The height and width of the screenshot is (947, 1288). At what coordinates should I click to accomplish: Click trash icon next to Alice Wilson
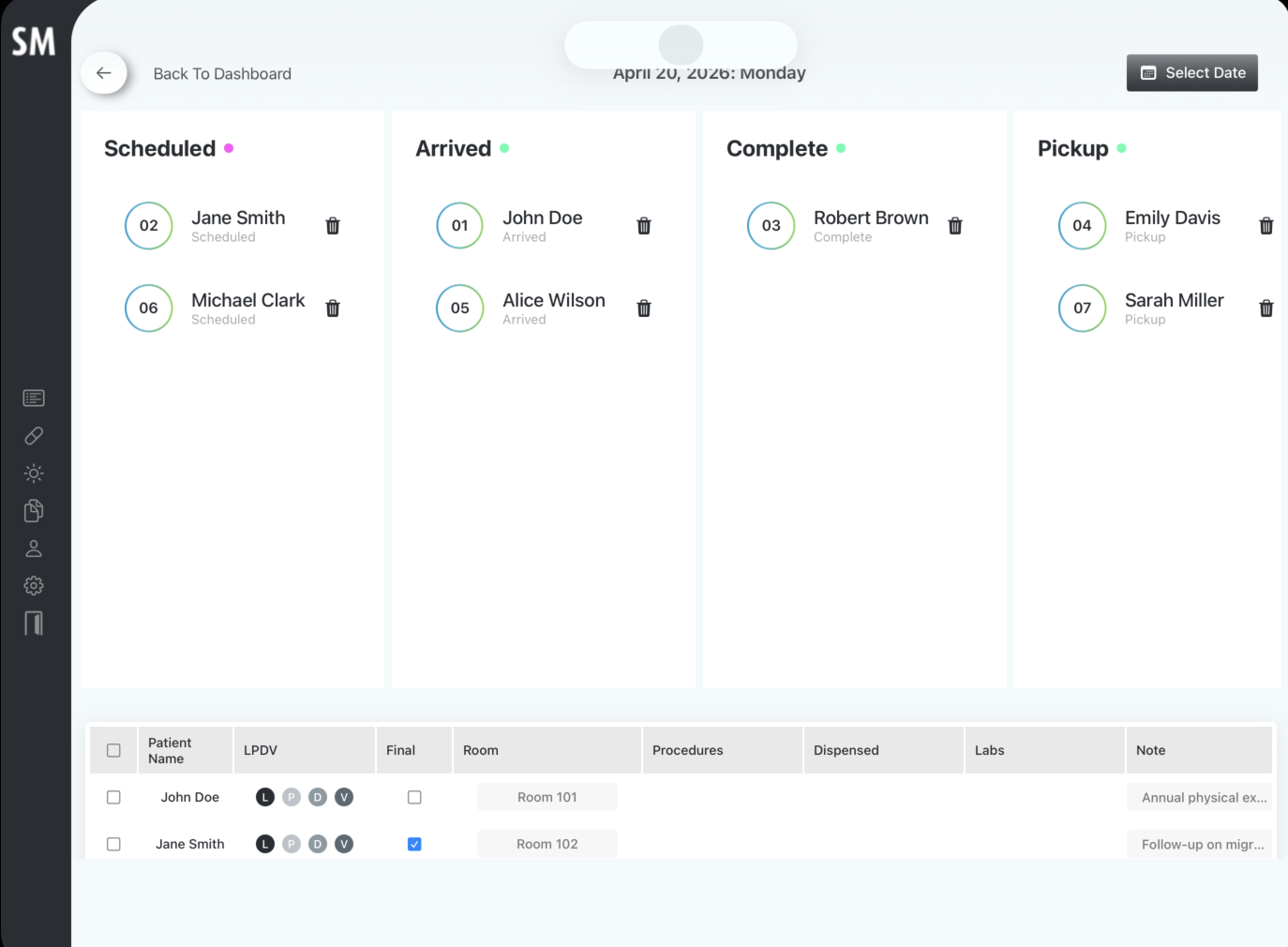pyautogui.click(x=644, y=308)
